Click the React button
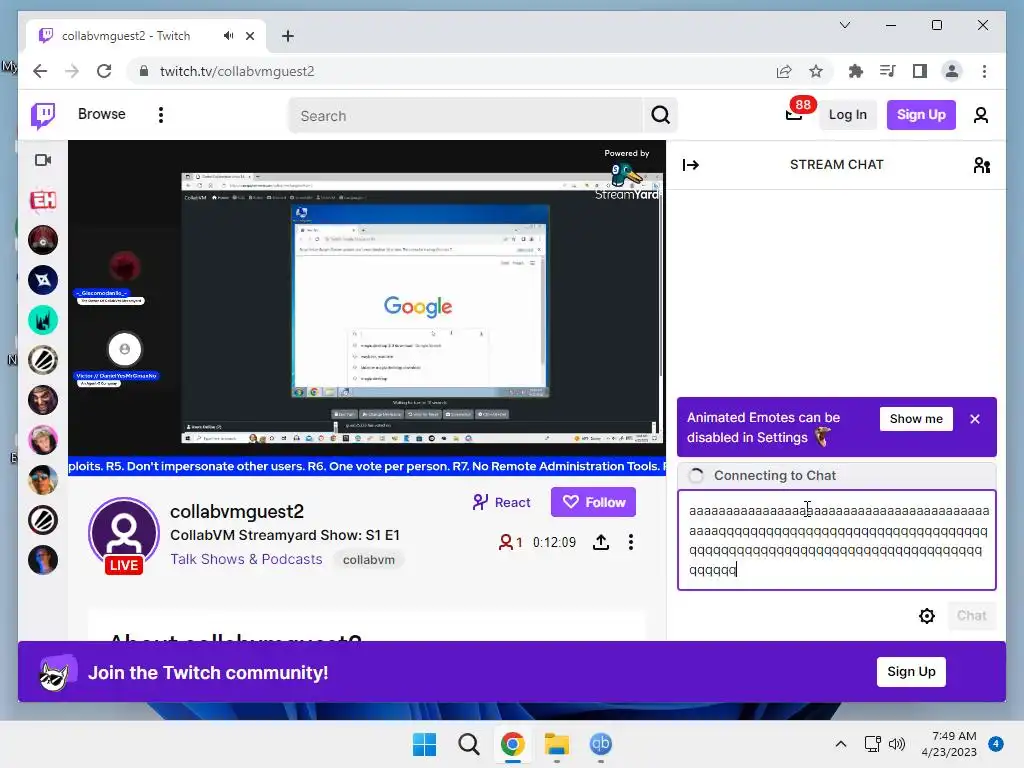 click(502, 502)
